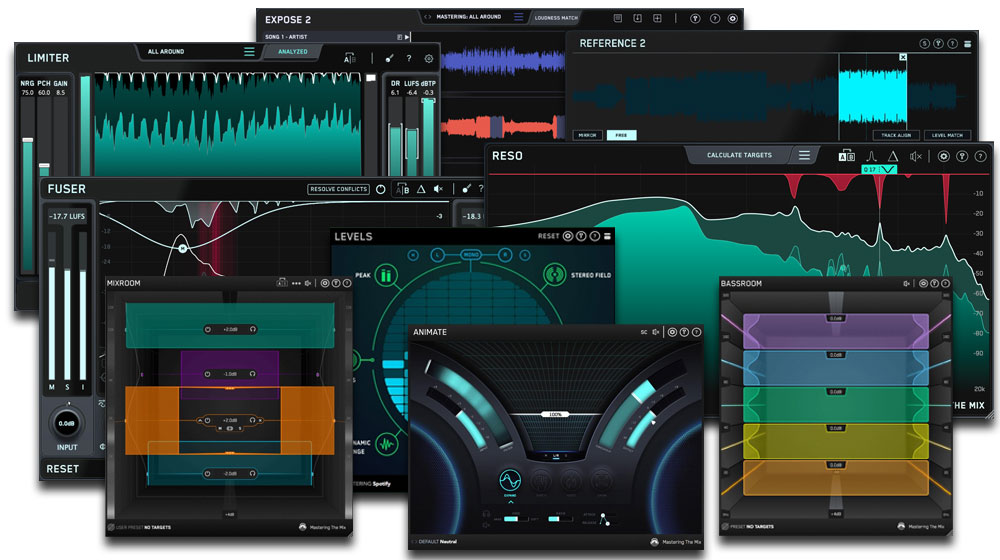
Task: Open Mixroom settings gear icon
Action: pyautogui.click(x=325, y=283)
